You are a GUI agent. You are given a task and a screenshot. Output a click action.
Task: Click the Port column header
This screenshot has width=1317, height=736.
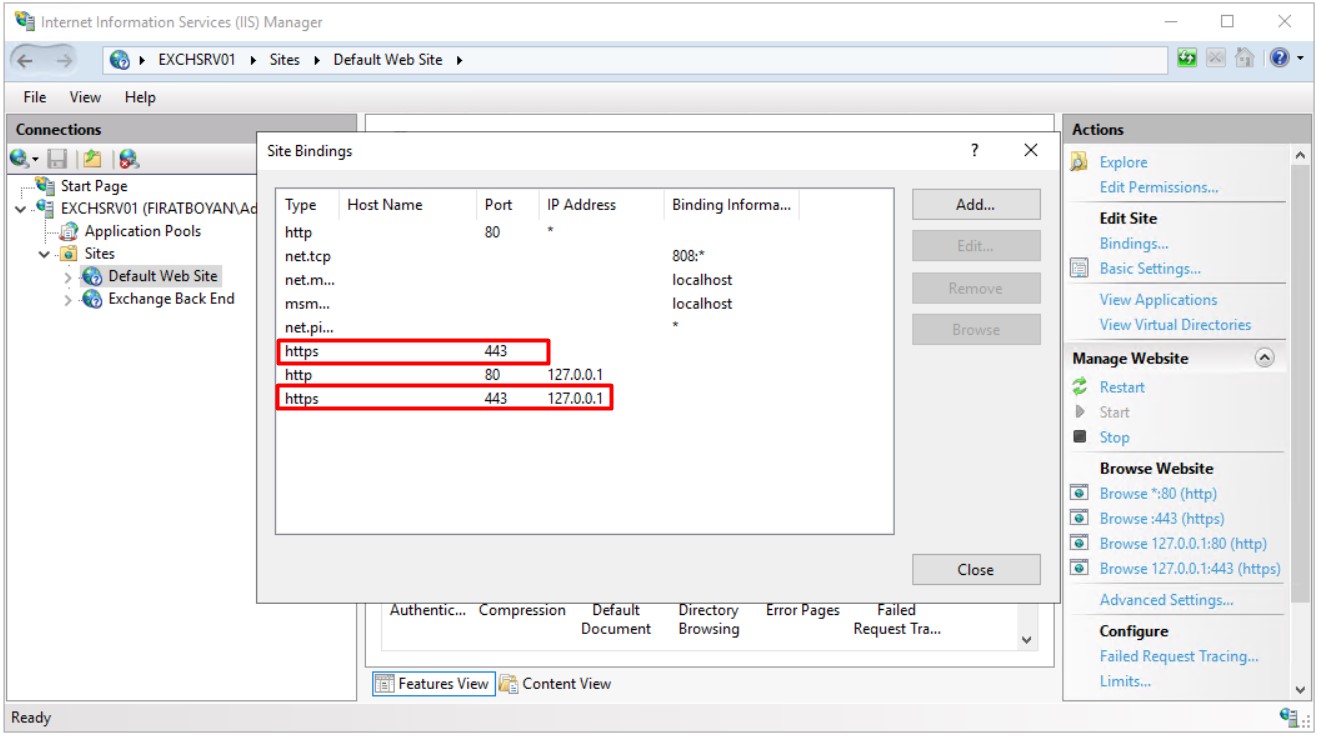(x=507, y=205)
